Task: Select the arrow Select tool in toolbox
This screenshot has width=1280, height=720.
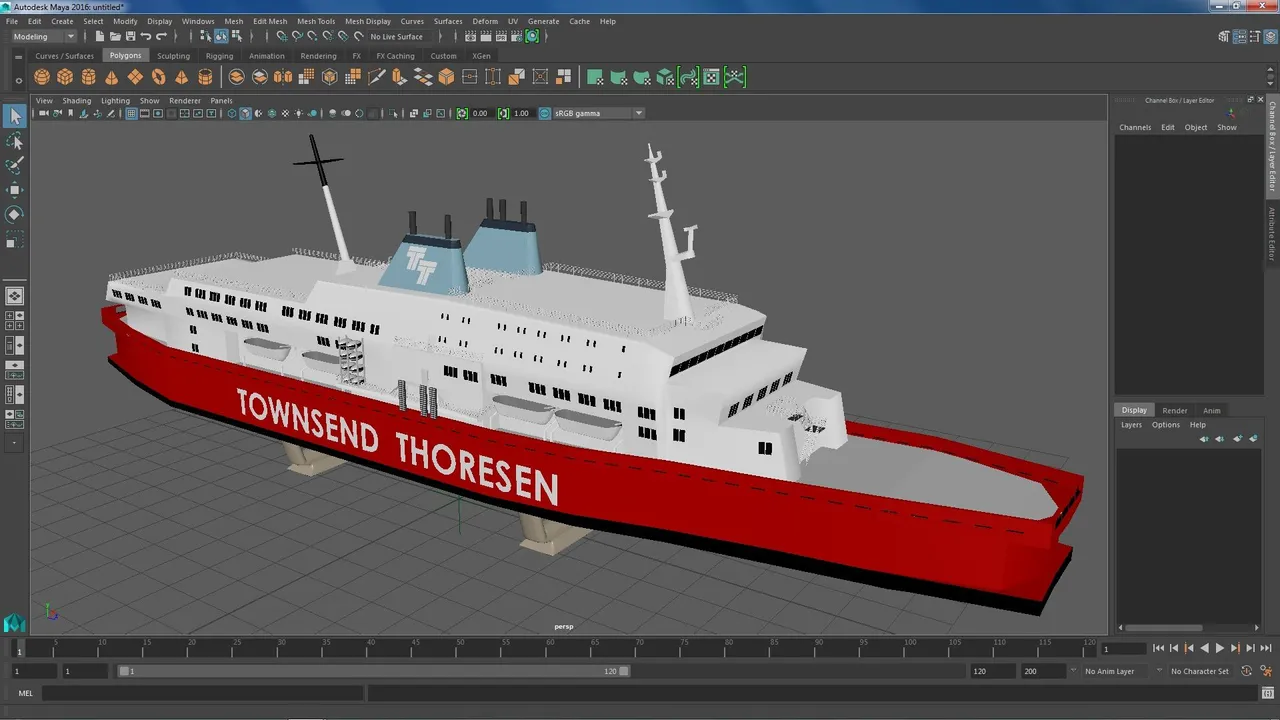Action: click(14, 117)
